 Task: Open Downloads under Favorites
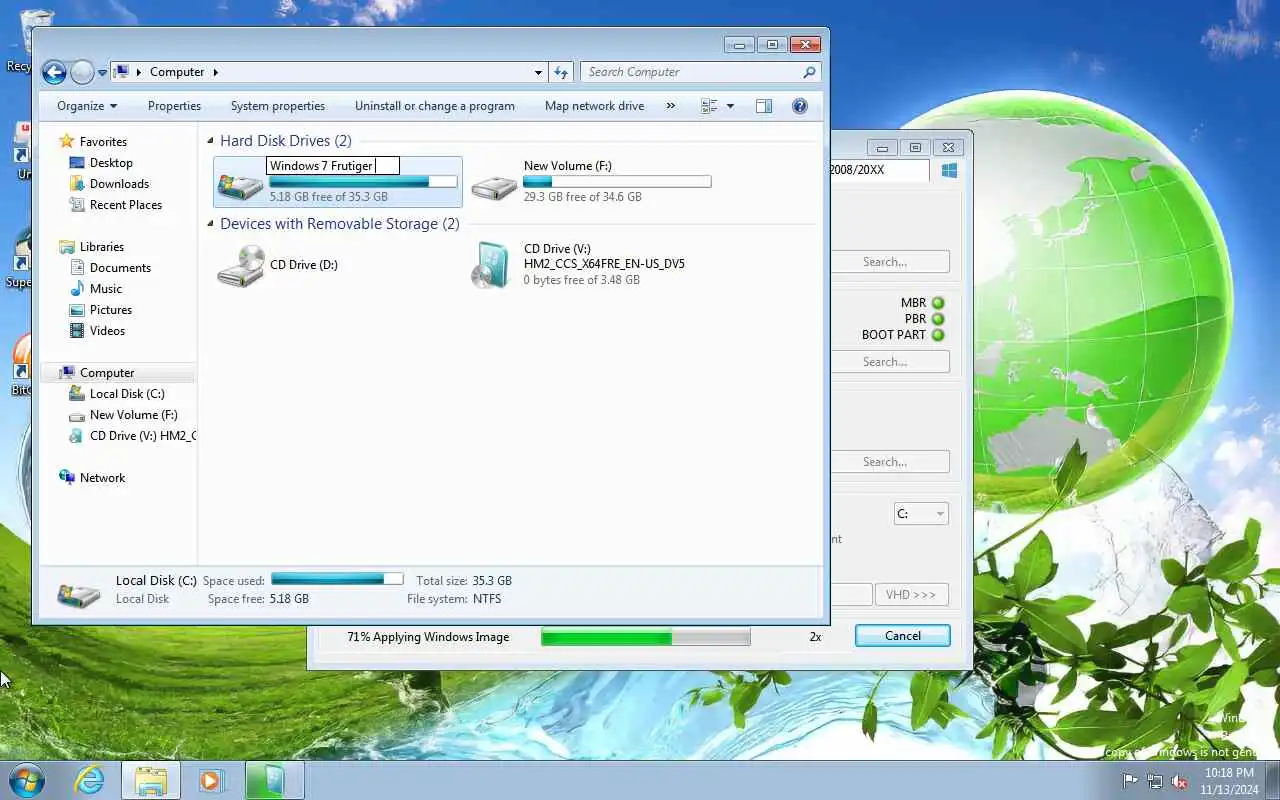click(x=119, y=184)
